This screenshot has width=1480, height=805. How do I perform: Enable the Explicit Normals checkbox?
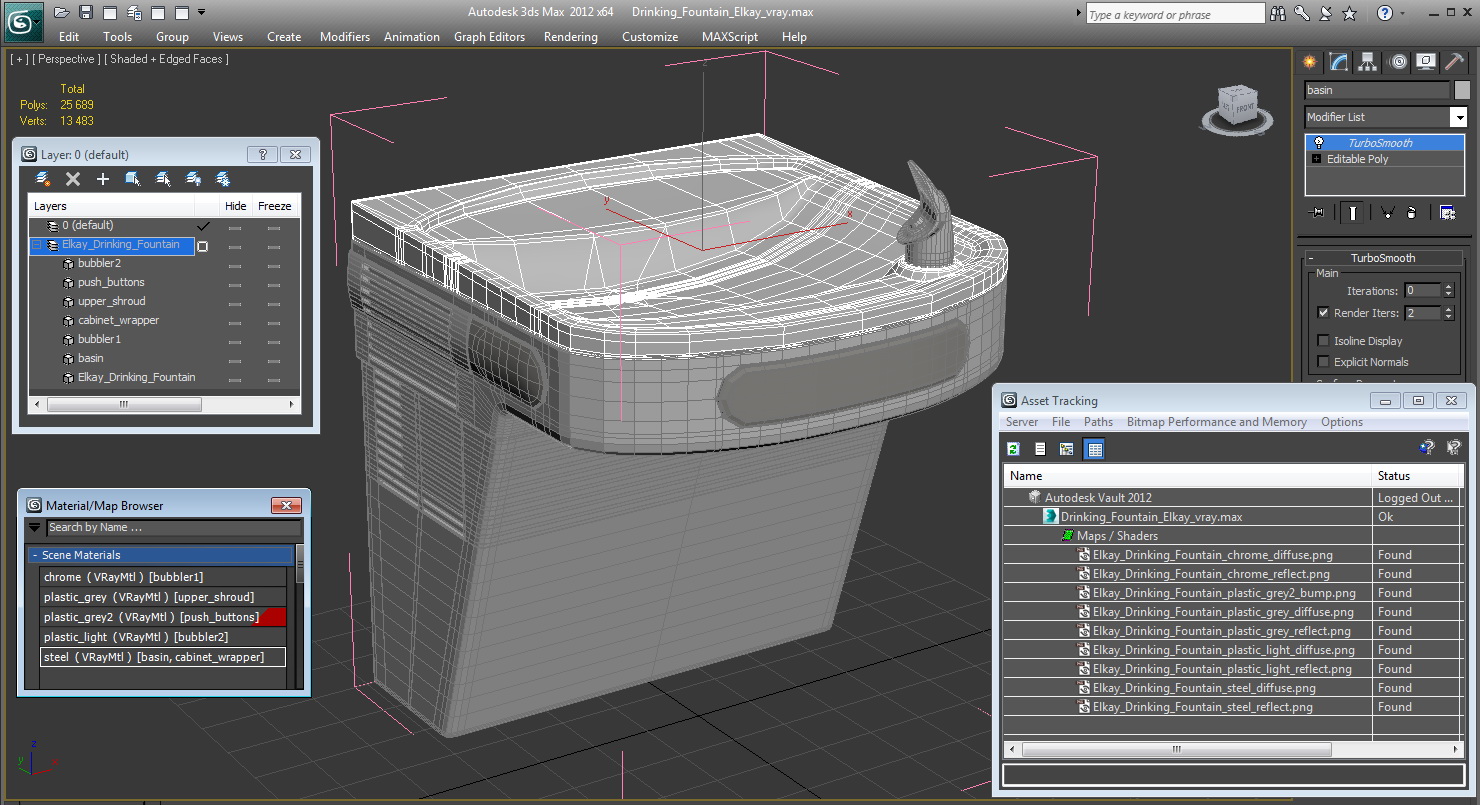(1323, 362)
